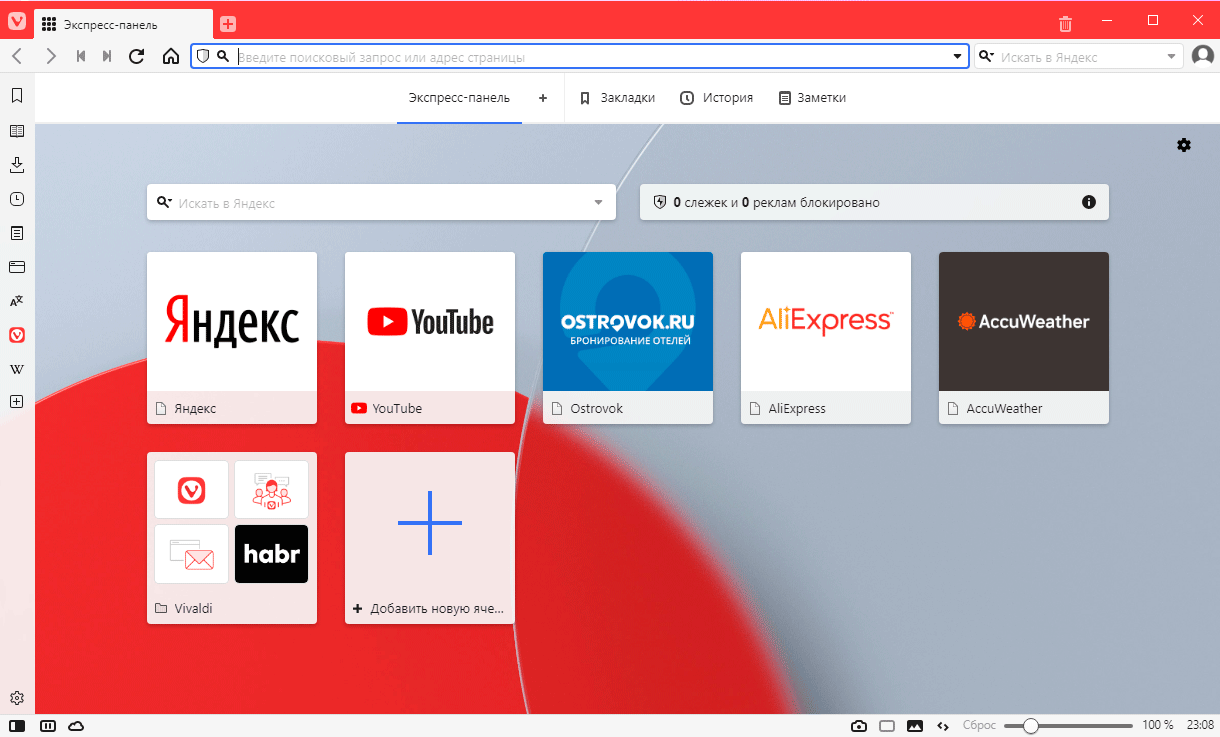Open Express panel settings gear

[x=1184, y=145]
